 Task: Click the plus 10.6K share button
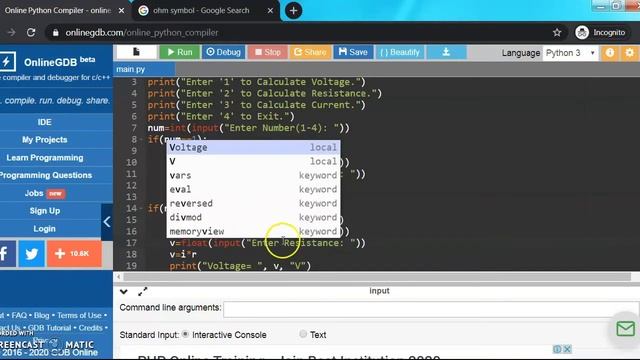pos(74,253)
